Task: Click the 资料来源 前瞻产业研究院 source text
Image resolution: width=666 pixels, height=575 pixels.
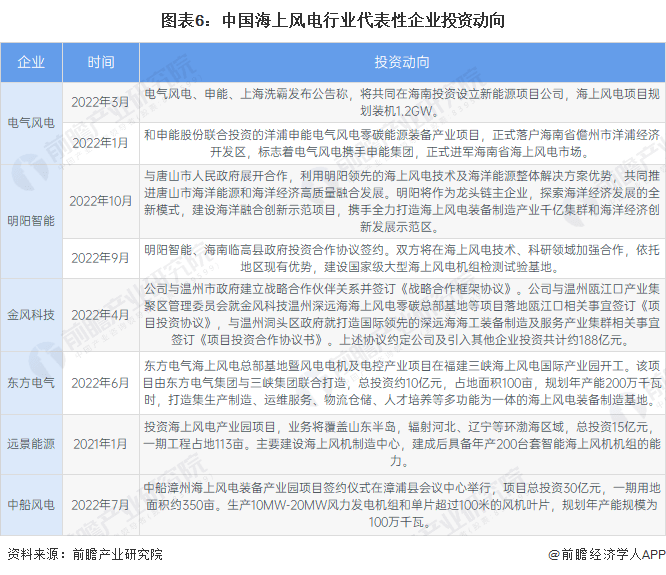Action: [84, 555]
